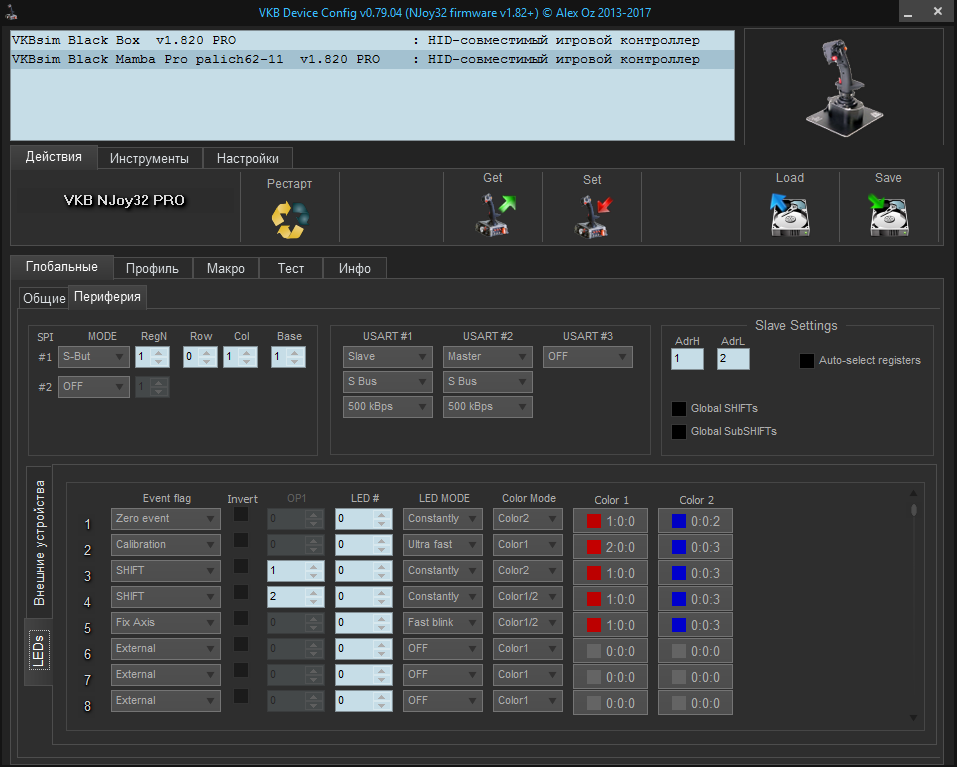This screenshot has height=767, width=957.
Task: Increase the Base stepper value
Action: (x=296, y=352)
